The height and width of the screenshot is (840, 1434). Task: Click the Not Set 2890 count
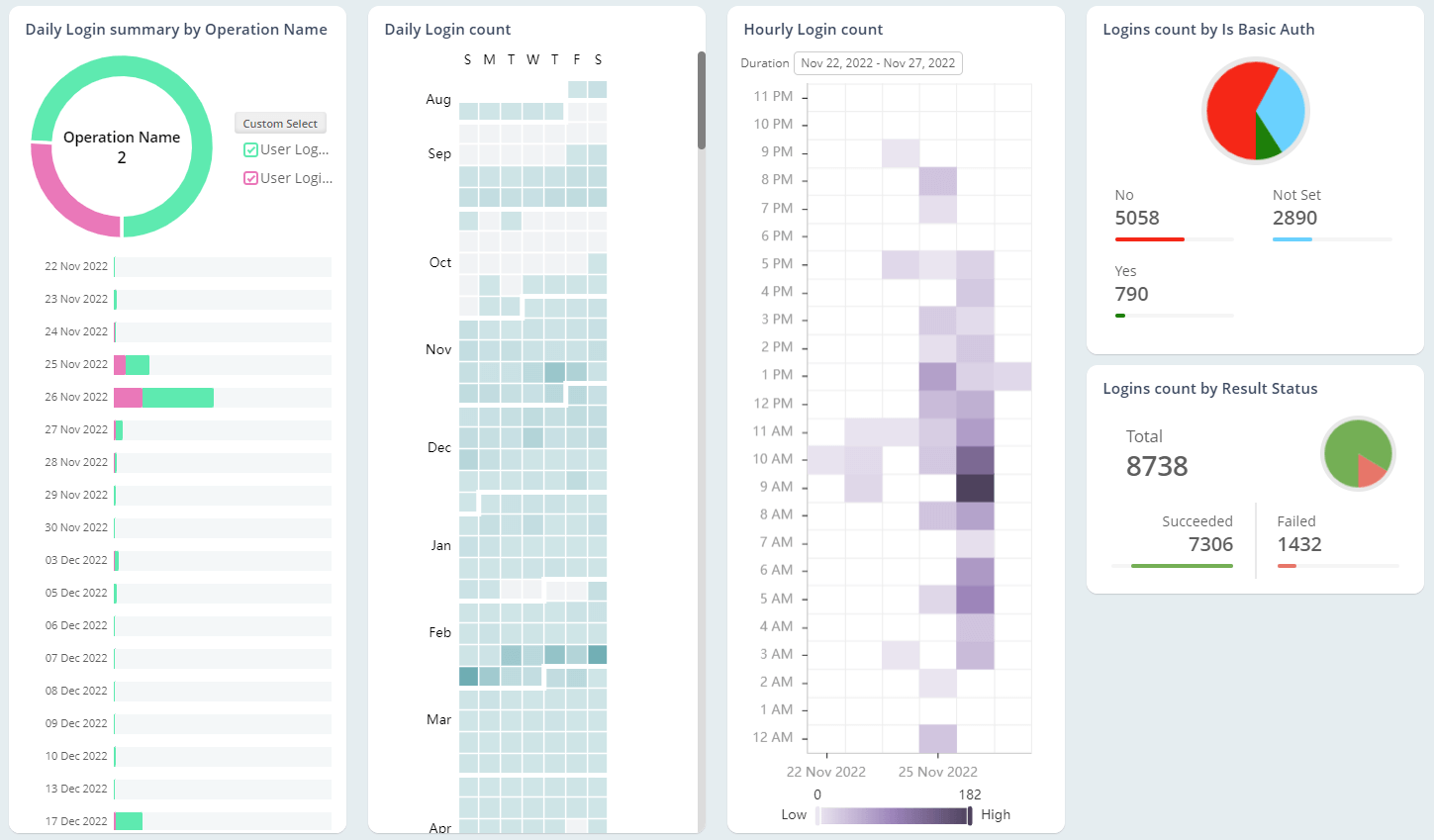[x=1294, y=218]
